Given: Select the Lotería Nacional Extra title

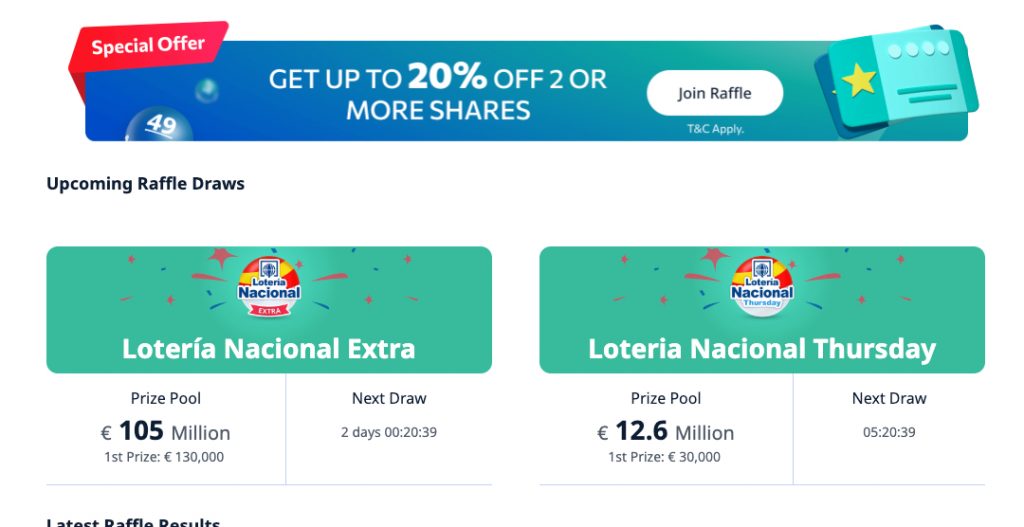Looking at the screenshot, I should pos(268,348).
